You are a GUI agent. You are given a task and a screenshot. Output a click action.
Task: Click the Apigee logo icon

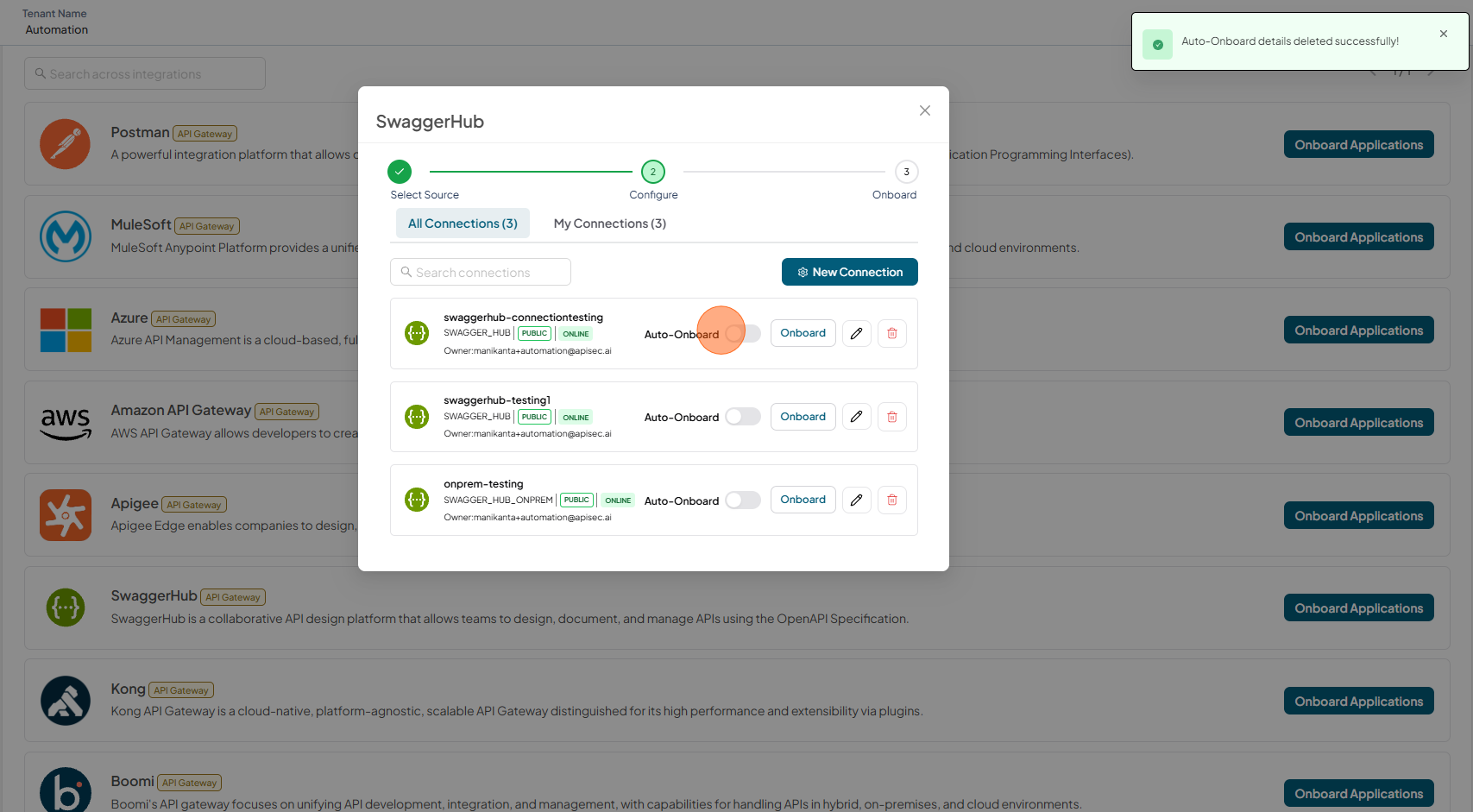(x=66, y=515)
